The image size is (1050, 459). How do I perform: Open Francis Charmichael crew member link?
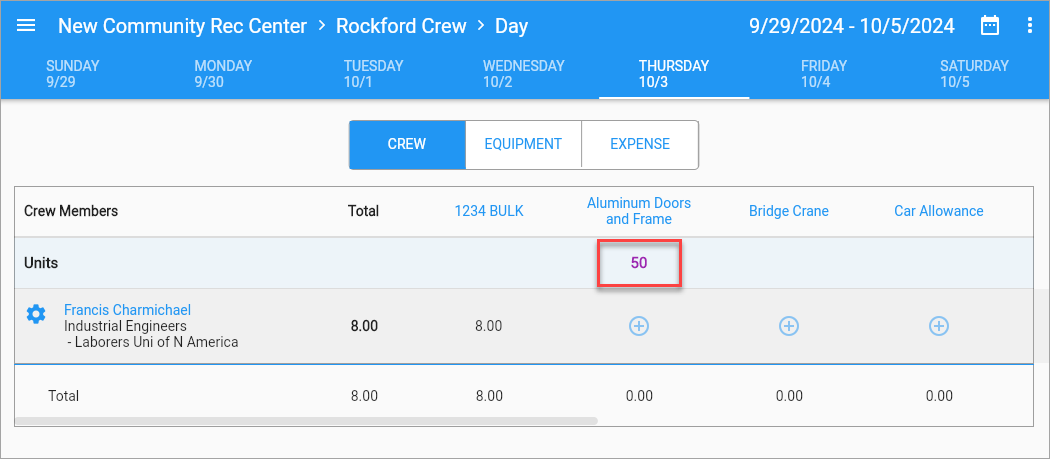point(127,310)
